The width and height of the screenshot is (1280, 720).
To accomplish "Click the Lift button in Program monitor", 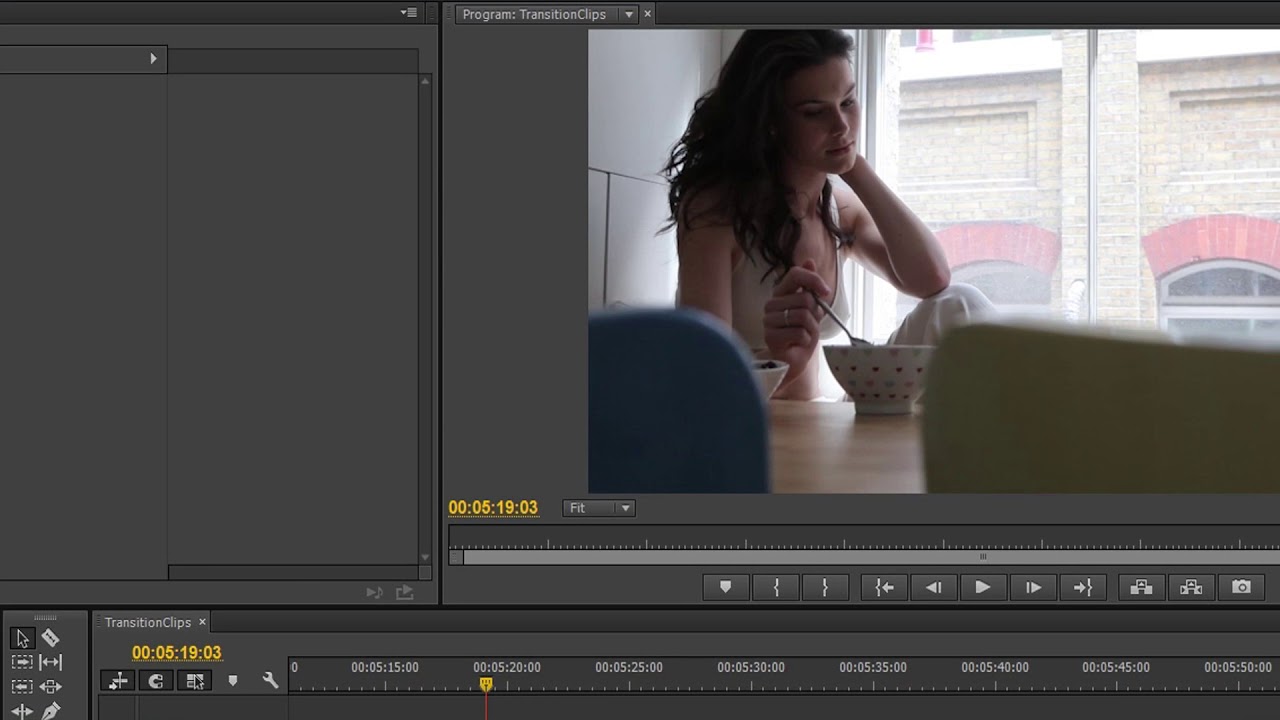I will [x=1141, y=587].
